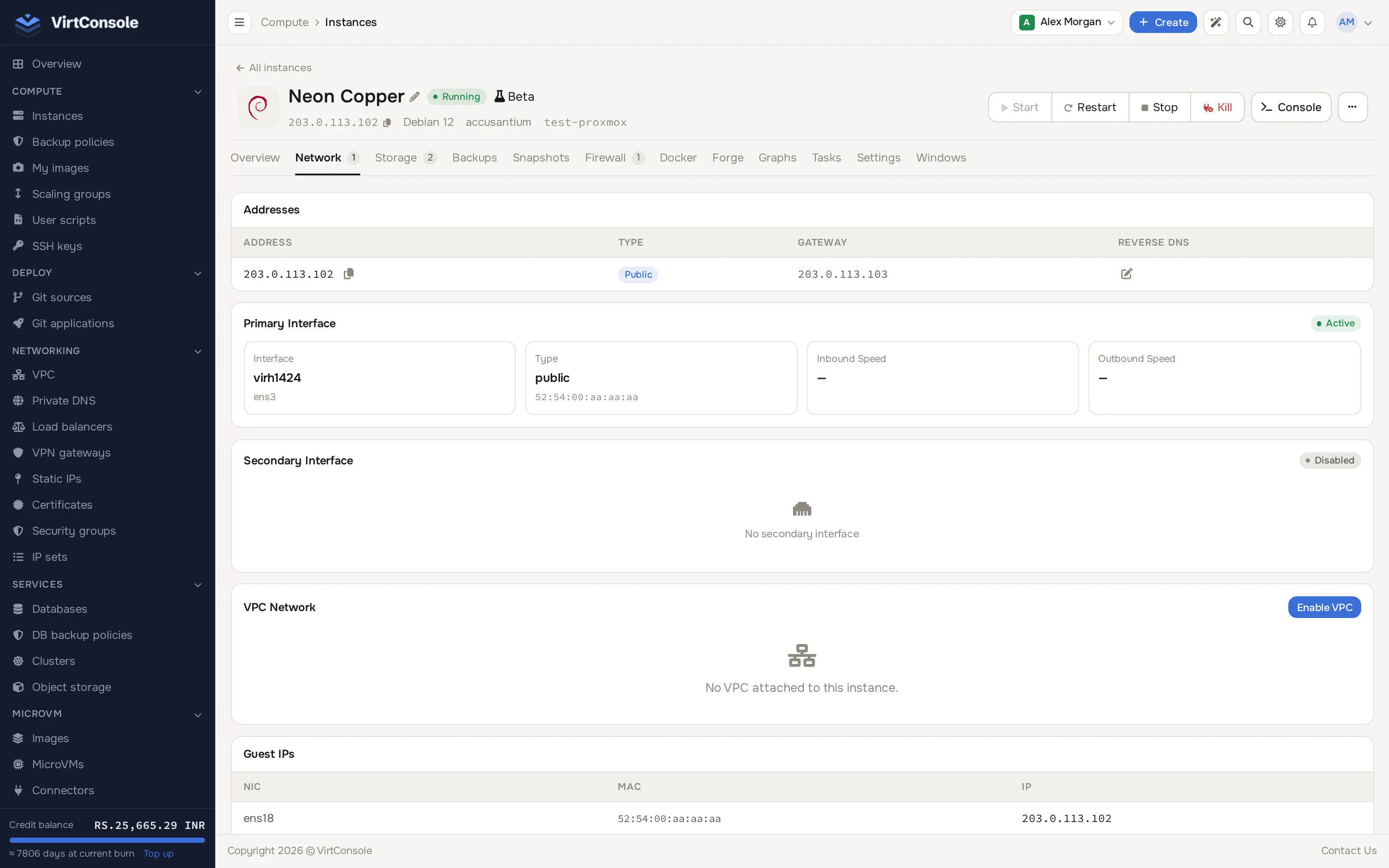Kill the instance
This screenshot has height=868, width=1389.
tap(1218, 107)
